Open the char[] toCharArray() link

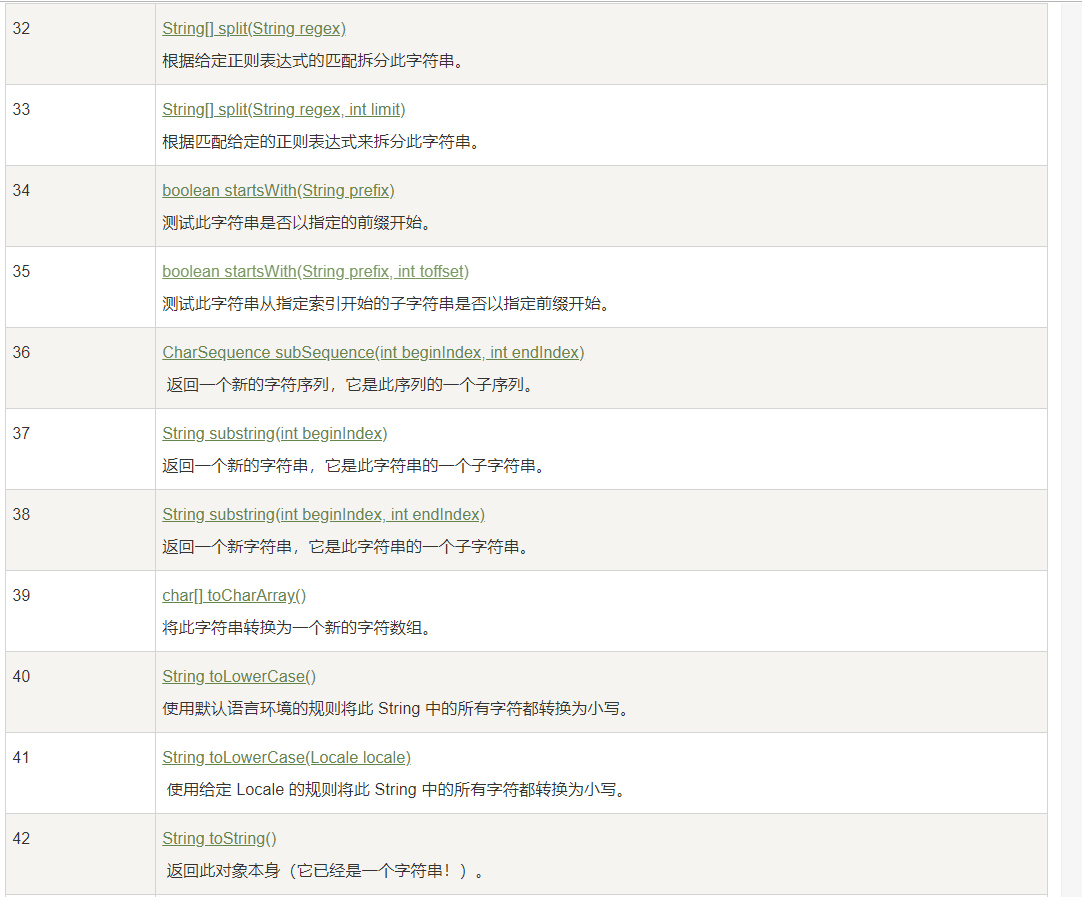click(234, 596)
